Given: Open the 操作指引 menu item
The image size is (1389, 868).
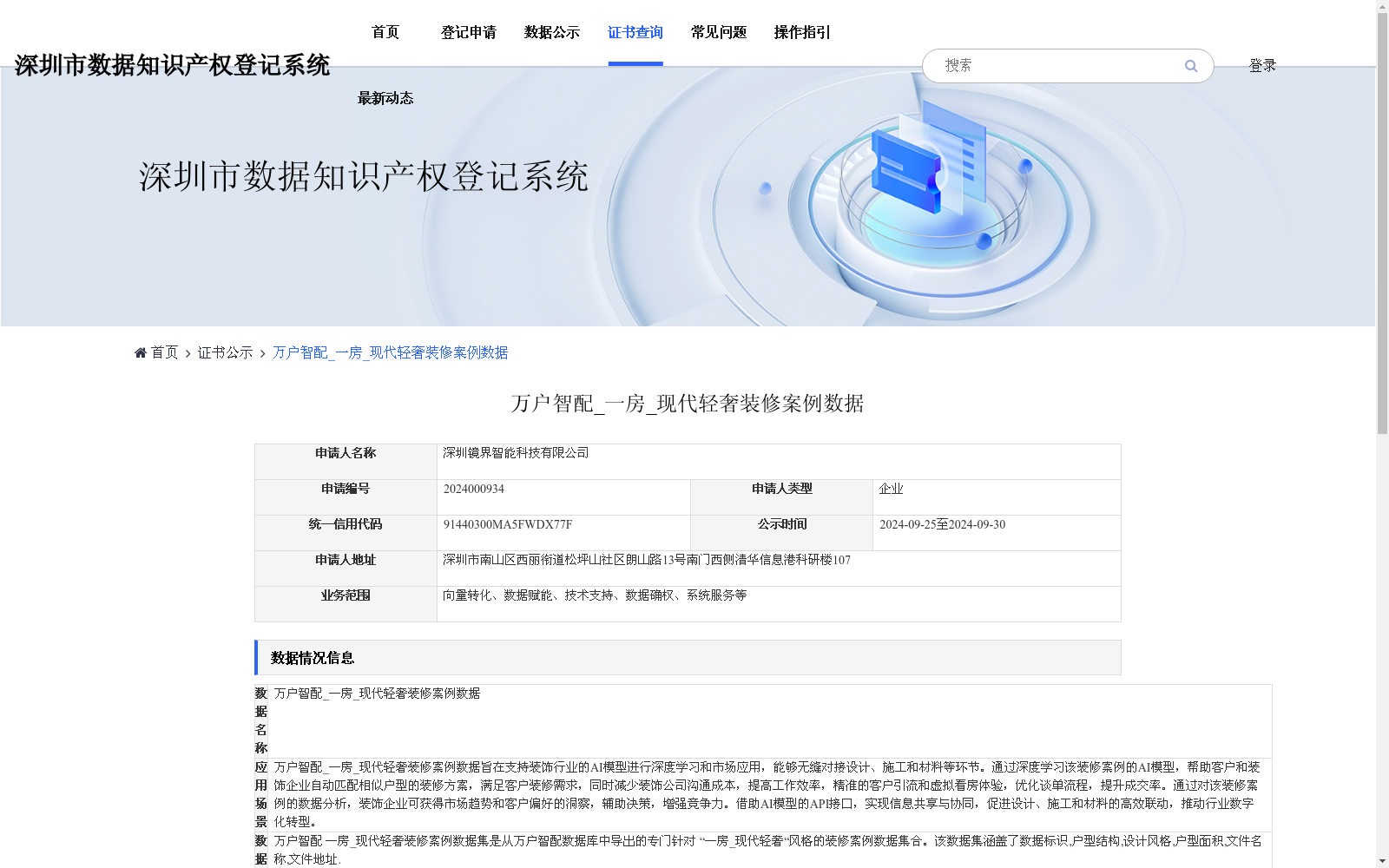Looking at the screenshot, I should [802, 32].
